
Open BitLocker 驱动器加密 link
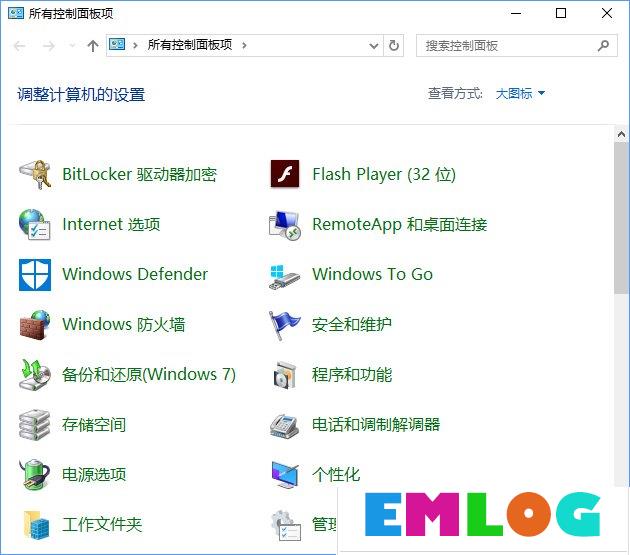(x=139, y=174)
